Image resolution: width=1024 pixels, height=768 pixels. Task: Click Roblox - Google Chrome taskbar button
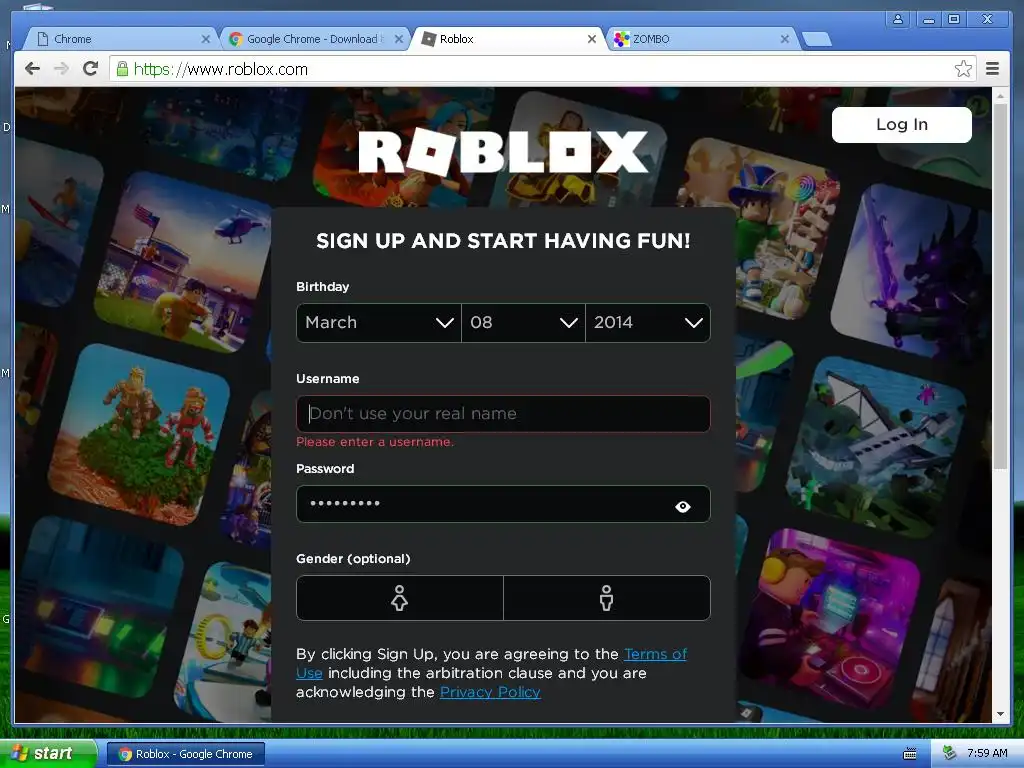[185, 754]
